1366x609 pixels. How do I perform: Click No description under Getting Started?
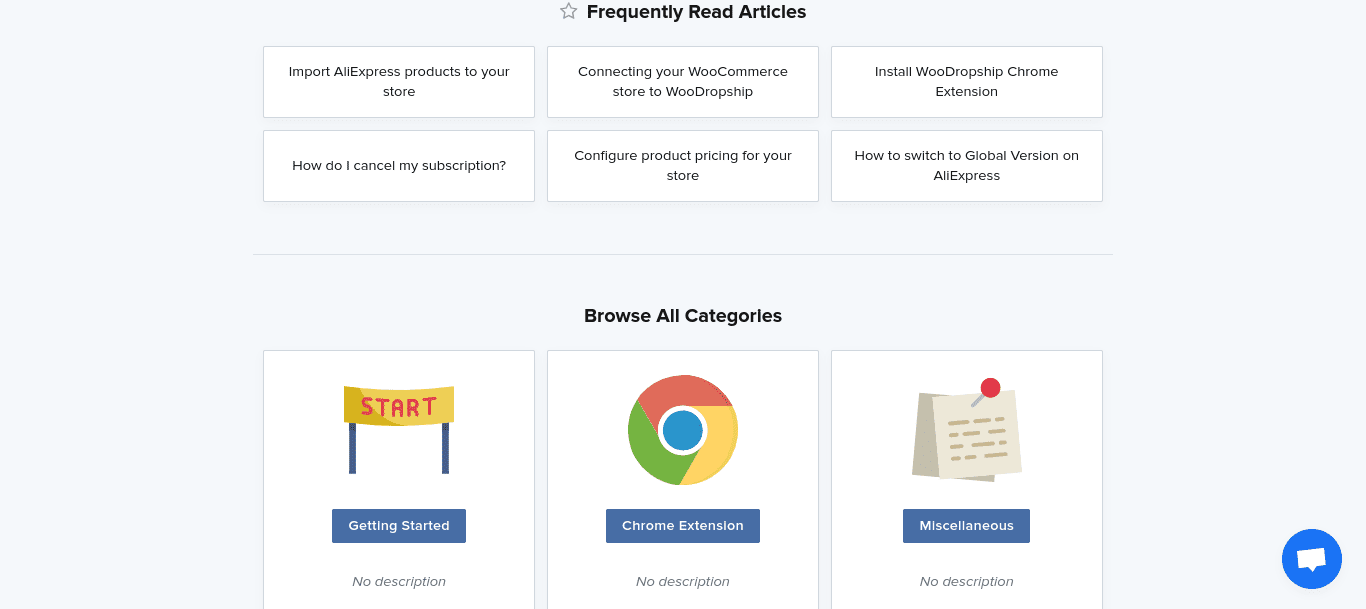[399, 581]
